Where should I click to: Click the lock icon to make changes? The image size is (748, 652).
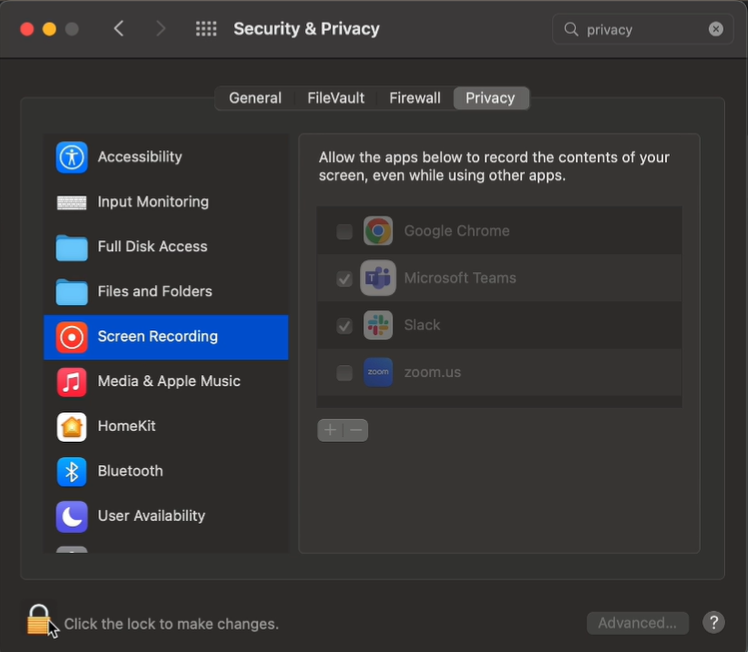(x=38, y=621)
